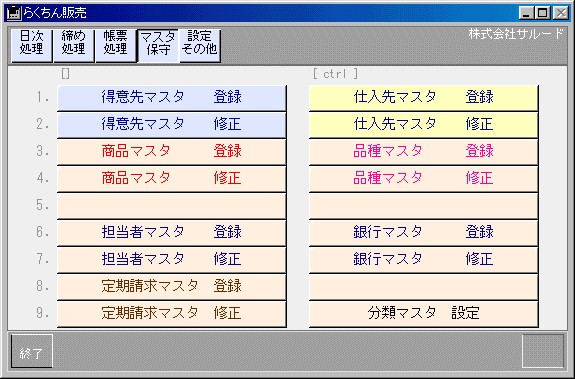575x379 pixels.
Task: Click the 終了 exit button
Action: 32,351
